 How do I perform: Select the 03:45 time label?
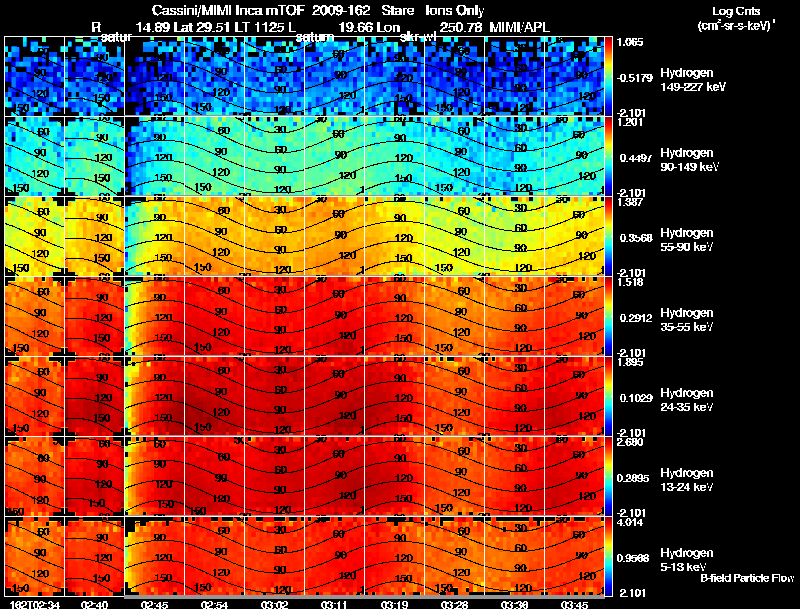574,605
